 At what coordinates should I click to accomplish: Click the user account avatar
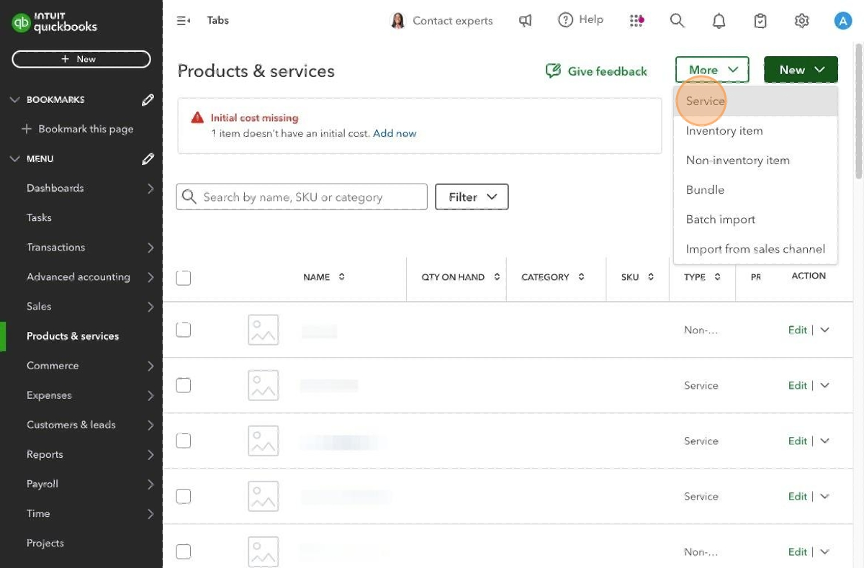click(842, 20)
